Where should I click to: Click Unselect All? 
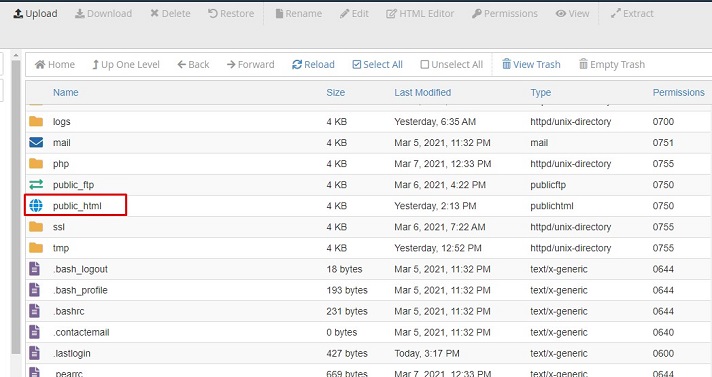[x=451, y=64]
